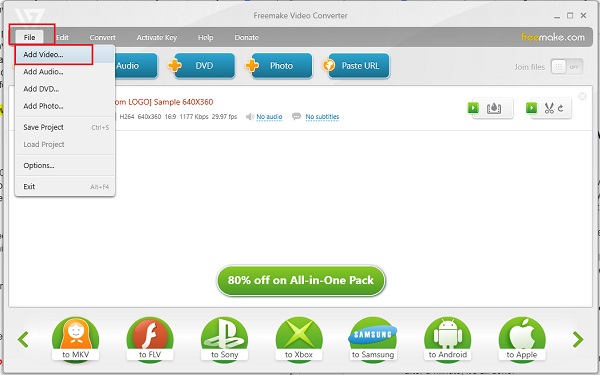Select the to Xbox output format
Viewport: 600px width, 375px height.
(299, 340)
